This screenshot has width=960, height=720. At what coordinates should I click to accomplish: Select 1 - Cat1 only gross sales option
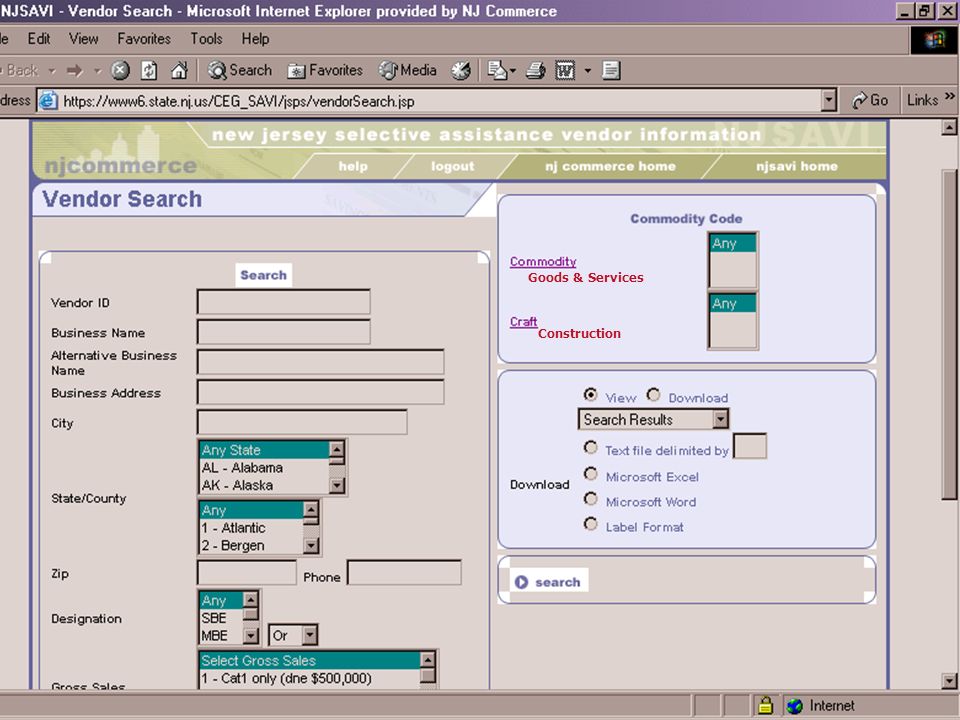(x=310, y=678)
